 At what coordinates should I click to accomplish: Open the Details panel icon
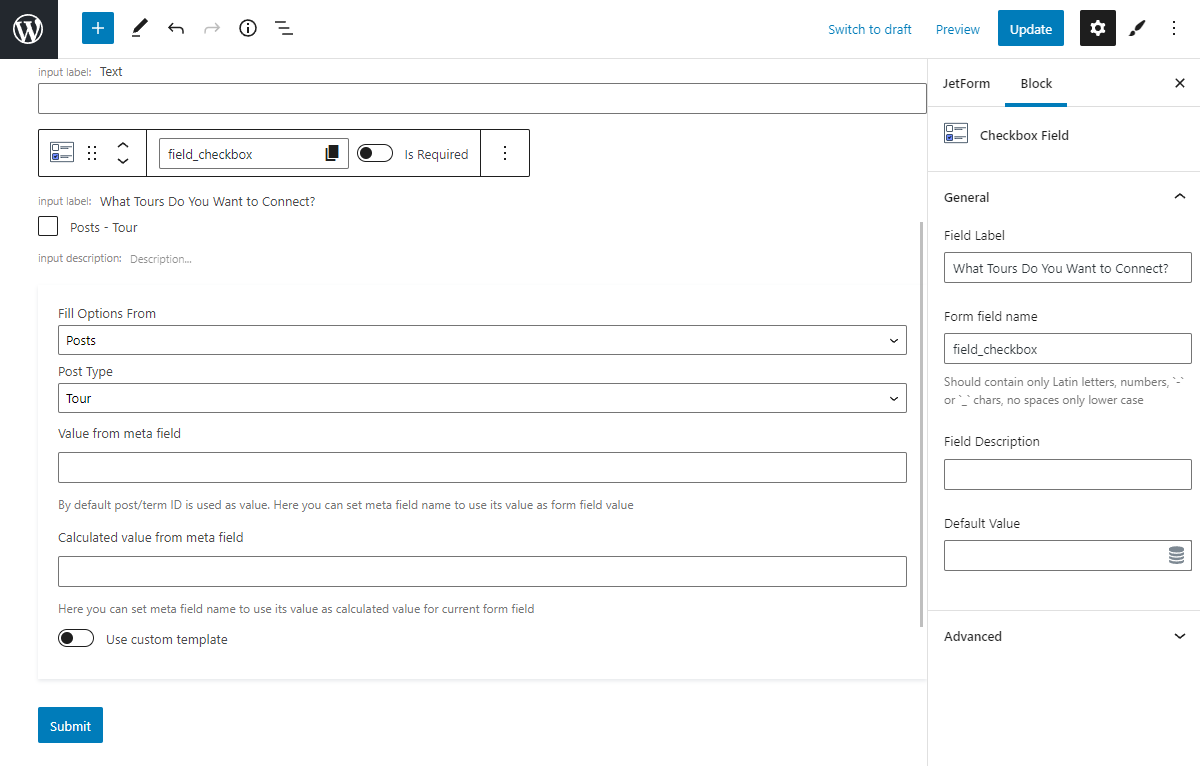[x=247, y=28]
